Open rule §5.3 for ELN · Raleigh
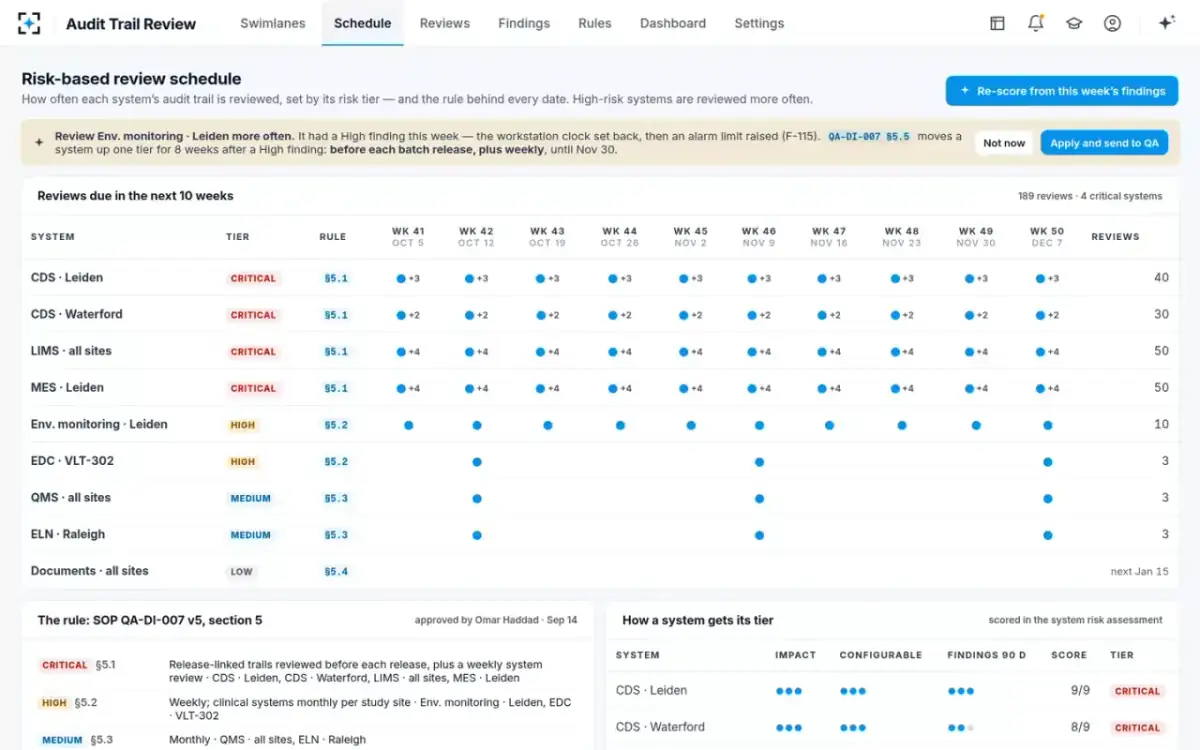 [x=336, y=535]
